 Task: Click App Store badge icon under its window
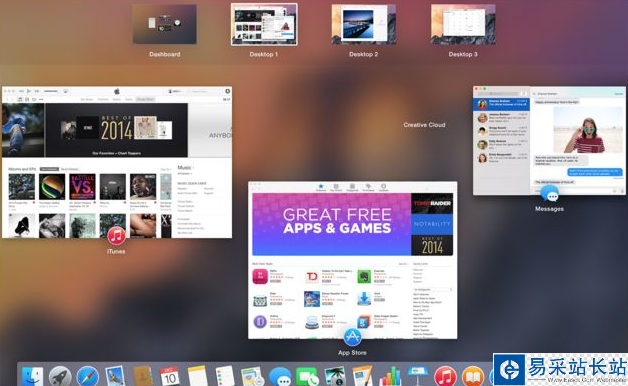[x=352, y=337]
